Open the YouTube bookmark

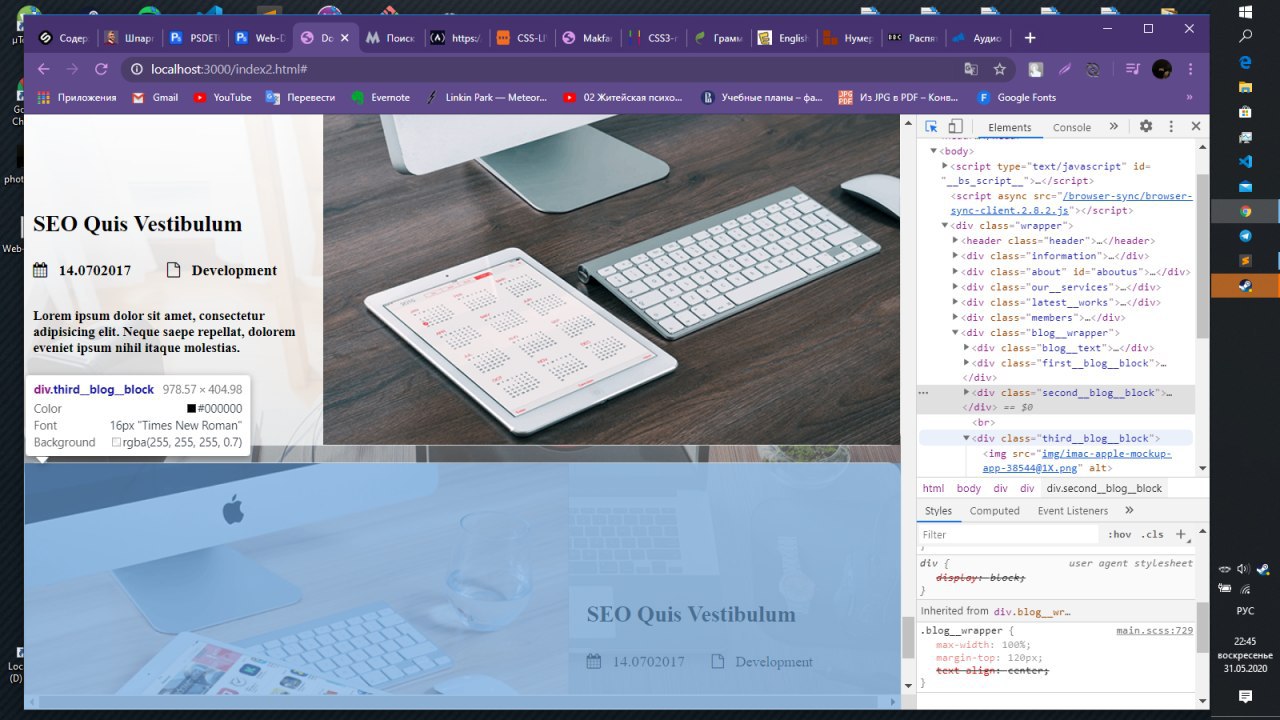(222, 97)
